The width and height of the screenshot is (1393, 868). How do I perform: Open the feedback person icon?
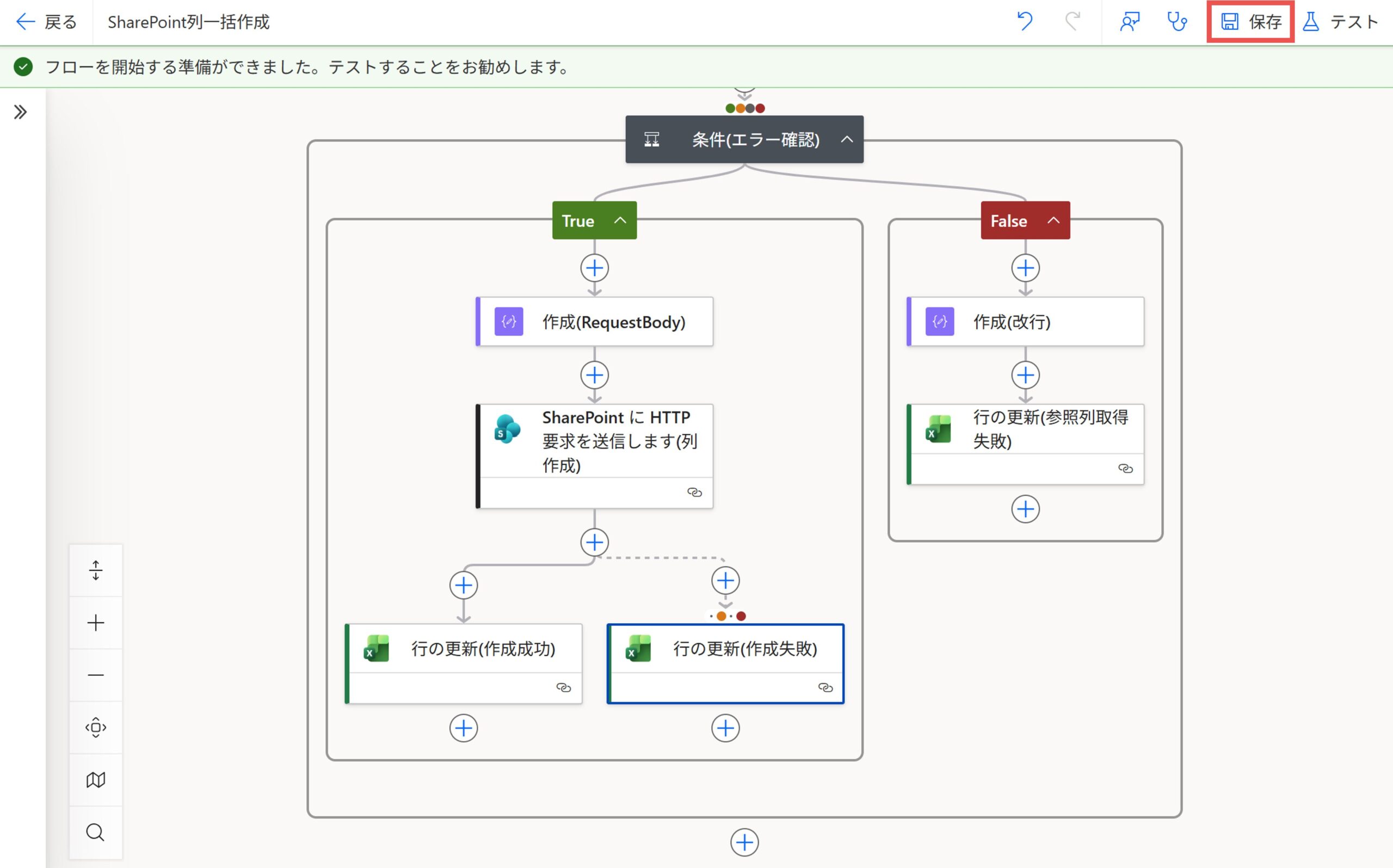tap(1129, 22)
